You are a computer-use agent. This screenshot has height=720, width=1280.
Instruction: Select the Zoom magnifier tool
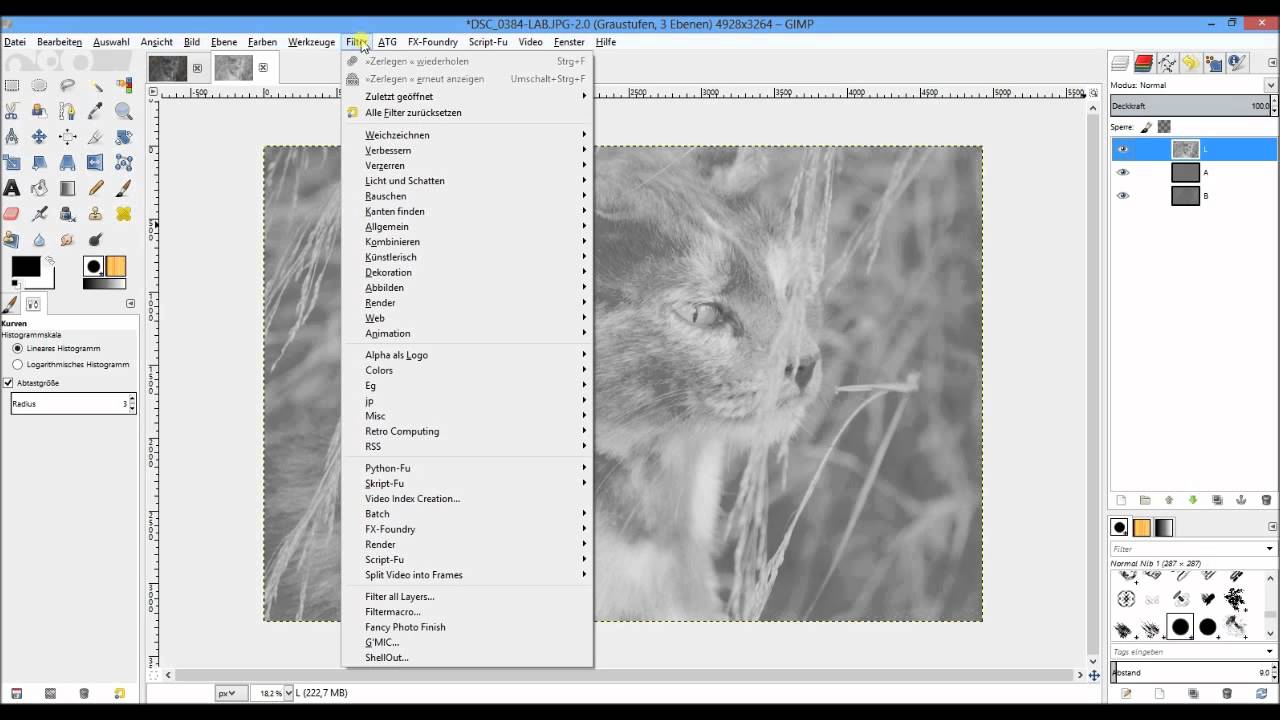pyautogui.click(x=124, y=110)
